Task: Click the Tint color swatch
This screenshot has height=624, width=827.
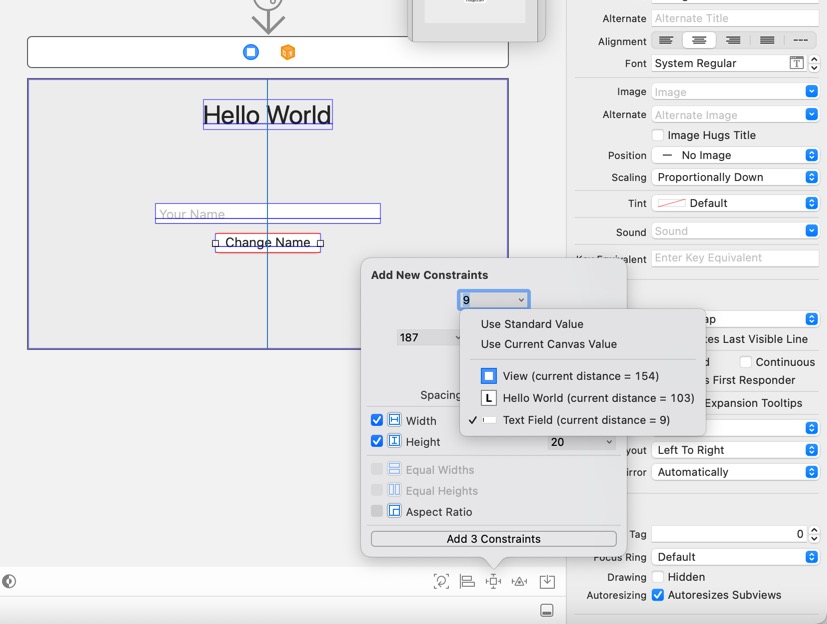Action: (x=671, y=203)
